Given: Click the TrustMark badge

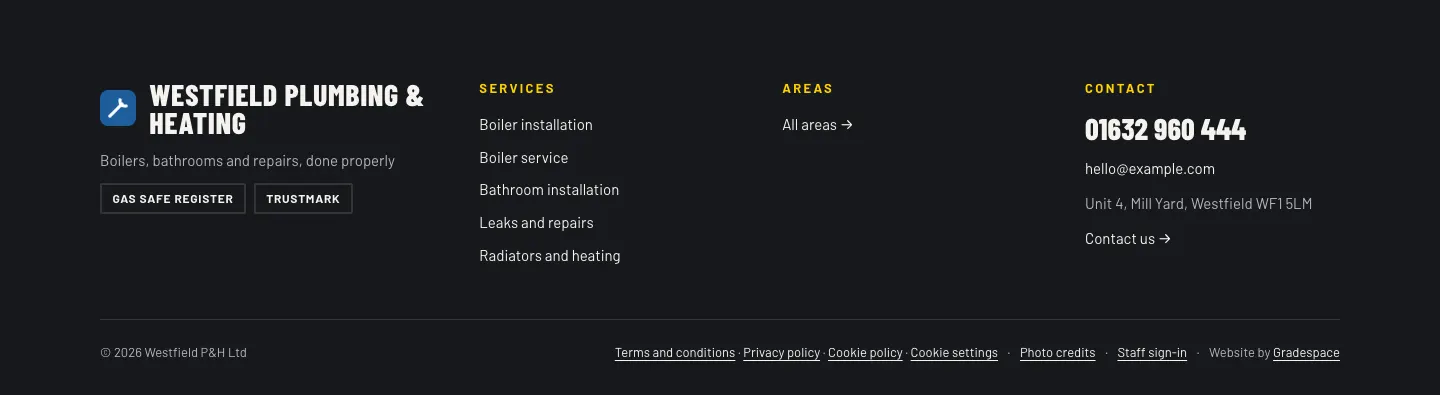Looking at the screenshot, I should click(303, 199).
